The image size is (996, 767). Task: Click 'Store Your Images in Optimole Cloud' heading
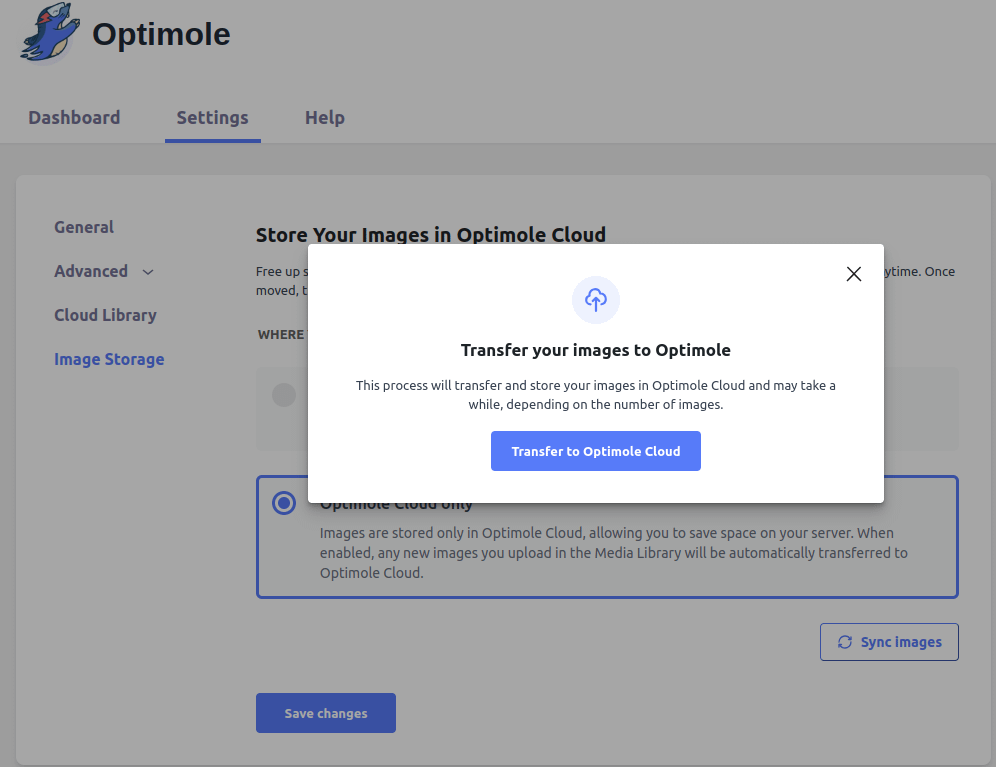point(431,235)
